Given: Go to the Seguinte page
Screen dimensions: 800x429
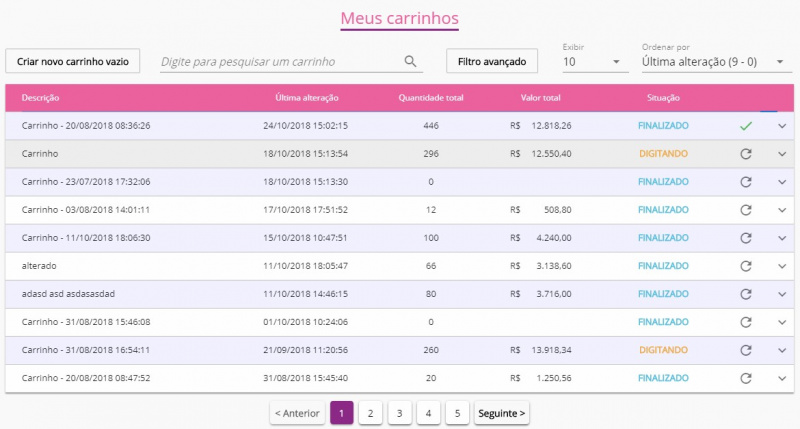Looking at the screenshot, I should [x=502, y=413].
